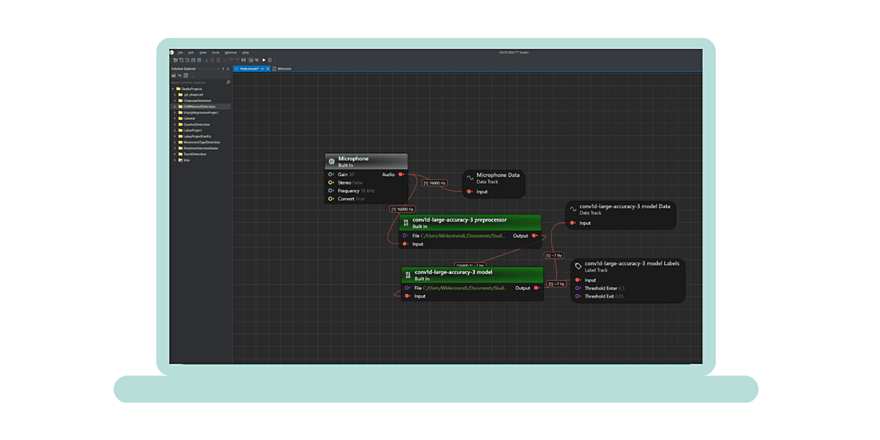The height and width of the screenshot is (440, 880).
Task: Click the Threshold Enter value on Labels node
Action: 620,288
